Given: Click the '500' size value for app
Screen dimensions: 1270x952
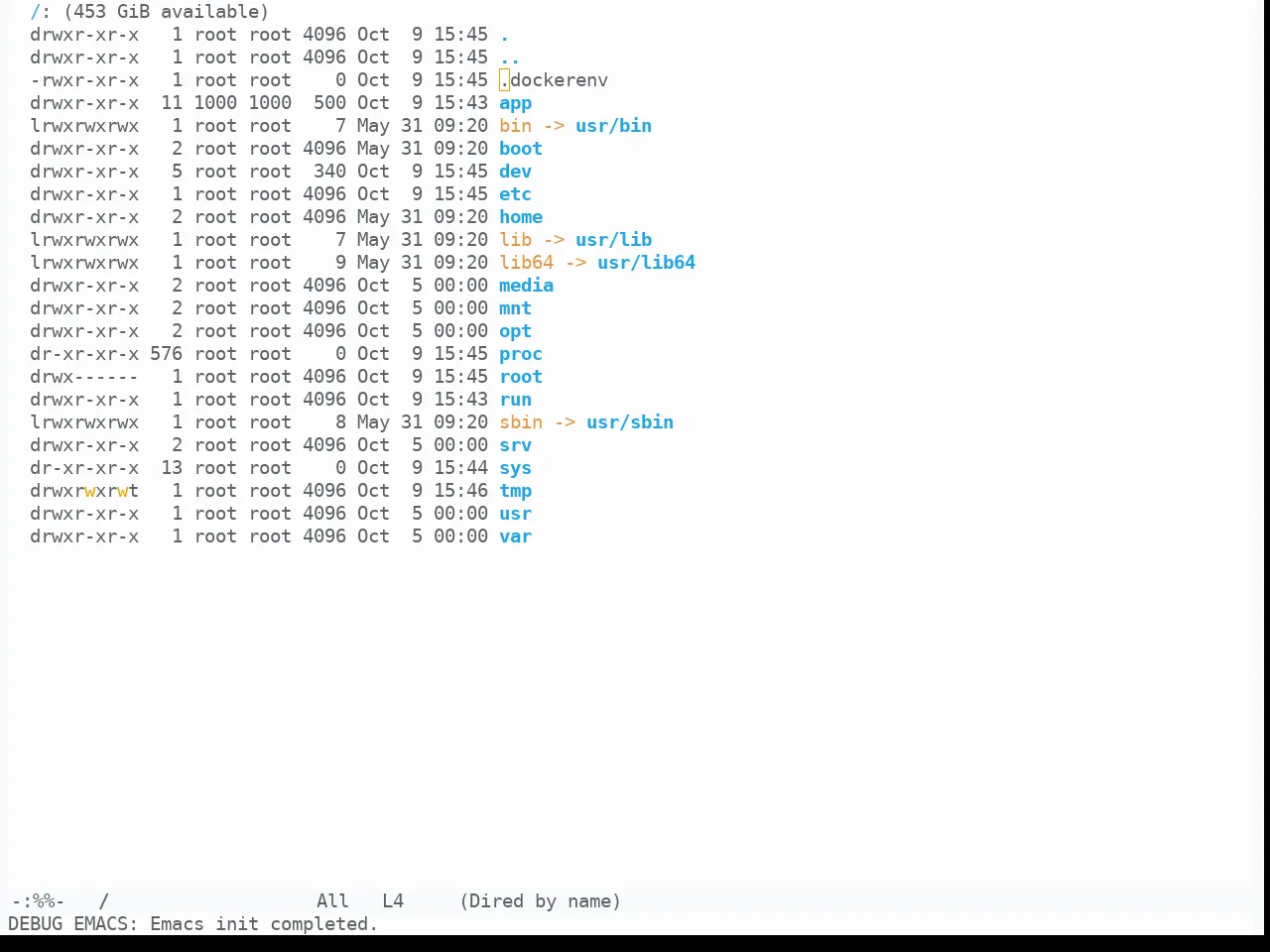Looking at the screenshot, I should coord(329,103).
